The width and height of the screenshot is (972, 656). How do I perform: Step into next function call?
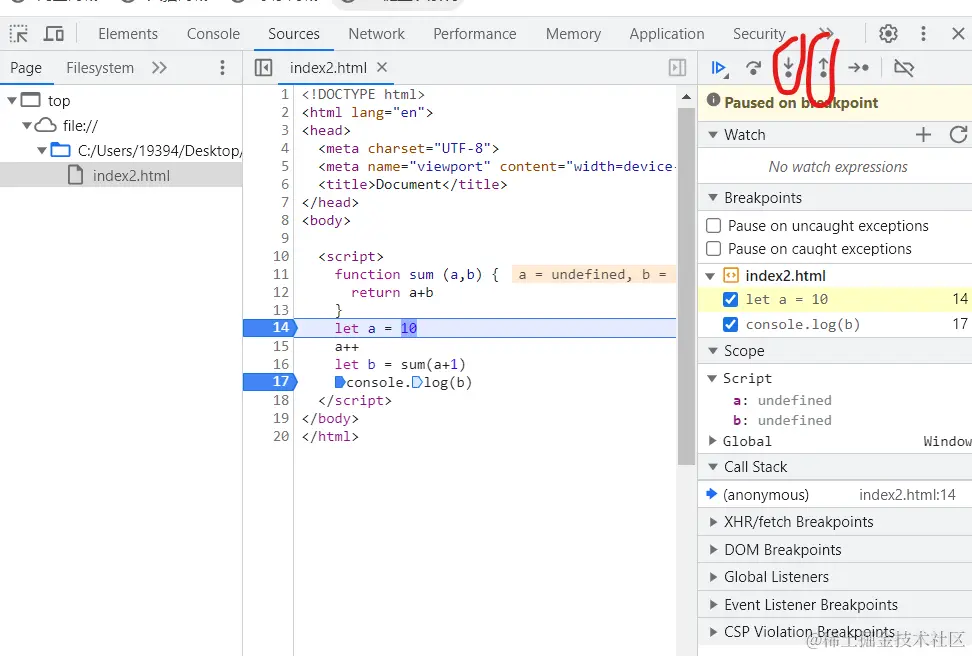(789, 67)
